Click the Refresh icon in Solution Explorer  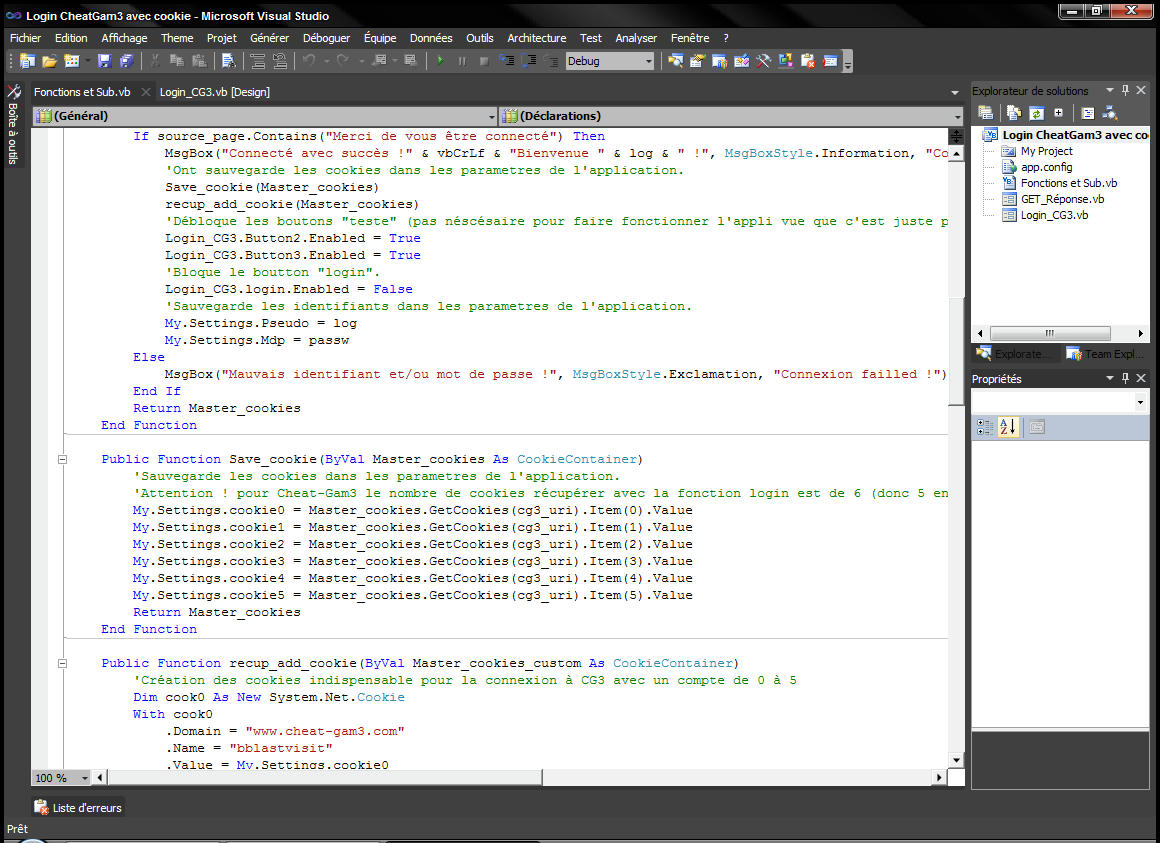click(x=1036, y=113)
